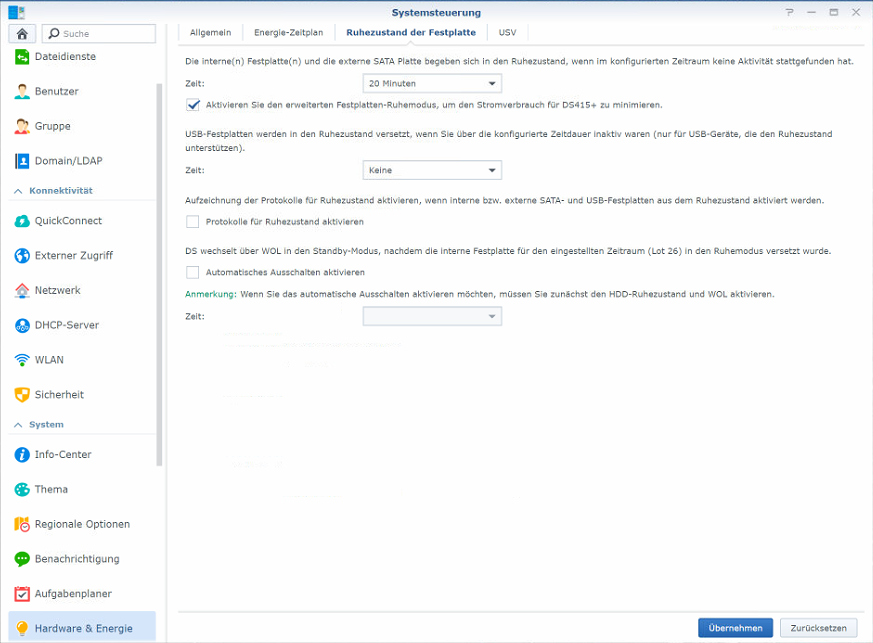Switch to the USV tab
Image resolution: width=873 pixels, height=643 pixels.
507,33
